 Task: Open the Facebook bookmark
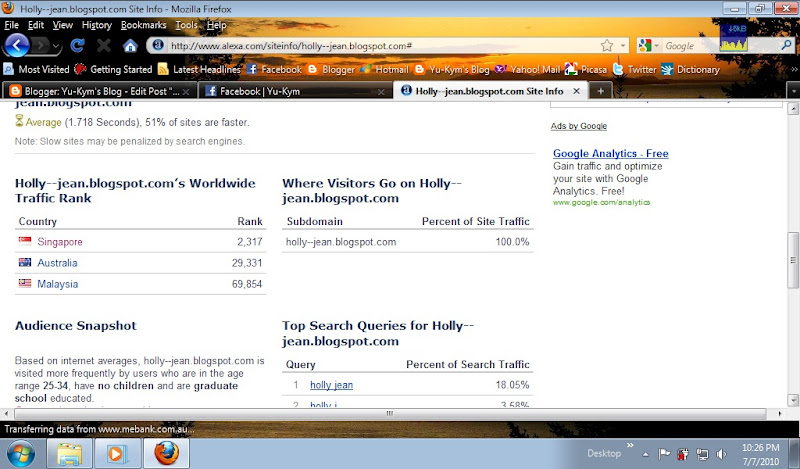click(274, 69)
